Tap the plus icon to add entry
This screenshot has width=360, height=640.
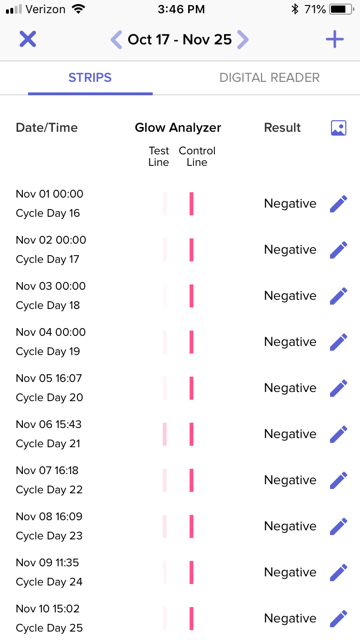pyautogui.click(x=335, y=40)
